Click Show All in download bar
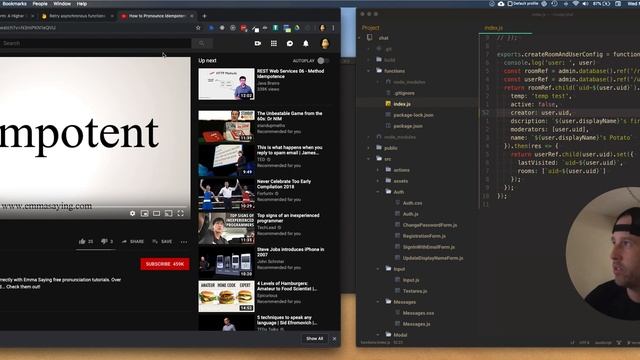Viewport: 640px width, 360px height. tap(315, 338)
